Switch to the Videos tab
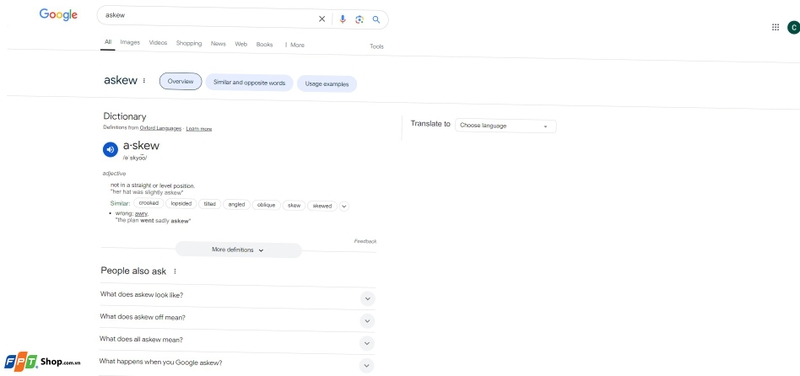800x376 pixels. click(158, 43)
